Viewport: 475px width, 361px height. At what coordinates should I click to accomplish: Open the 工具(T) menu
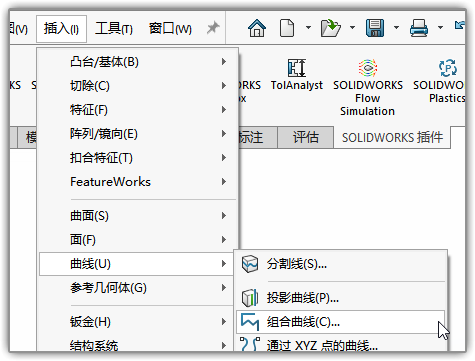coord(114,29)
